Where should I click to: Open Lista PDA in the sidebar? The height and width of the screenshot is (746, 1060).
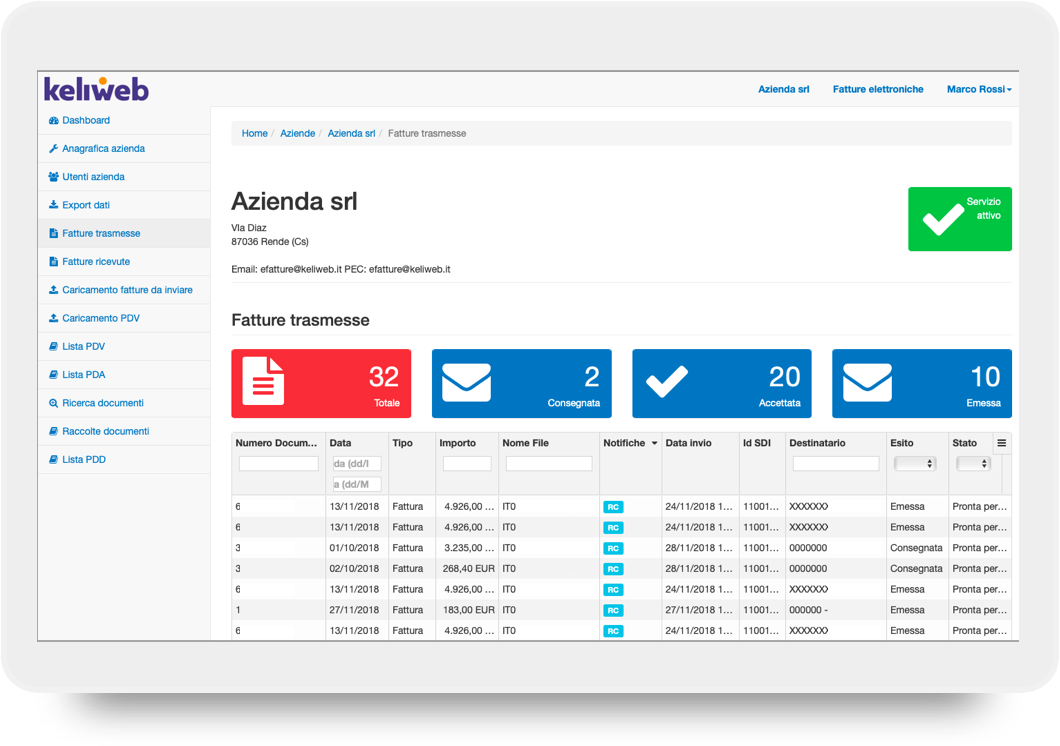pos(83,375)
